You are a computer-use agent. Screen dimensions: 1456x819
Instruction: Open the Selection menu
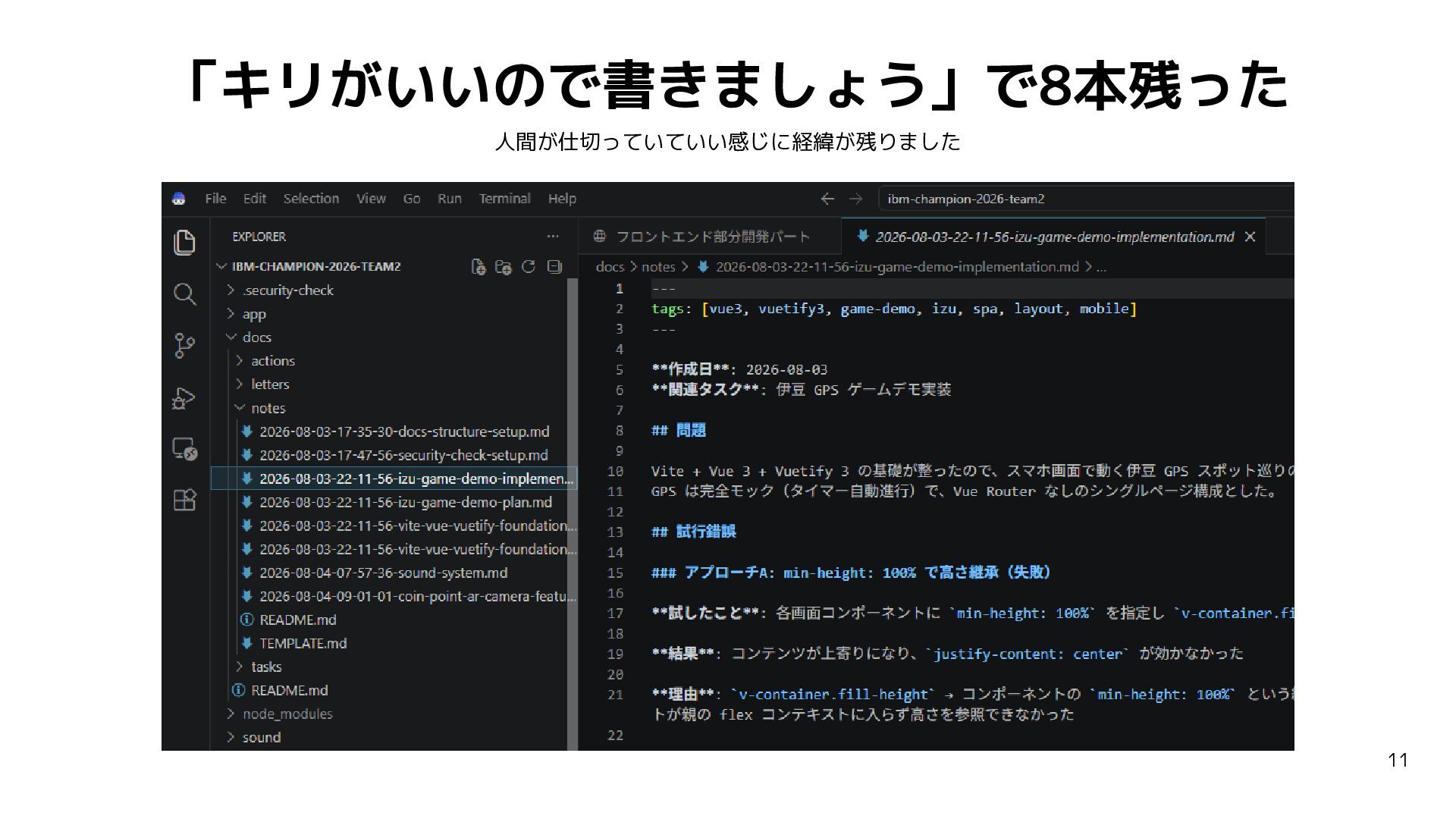point(311,199)
